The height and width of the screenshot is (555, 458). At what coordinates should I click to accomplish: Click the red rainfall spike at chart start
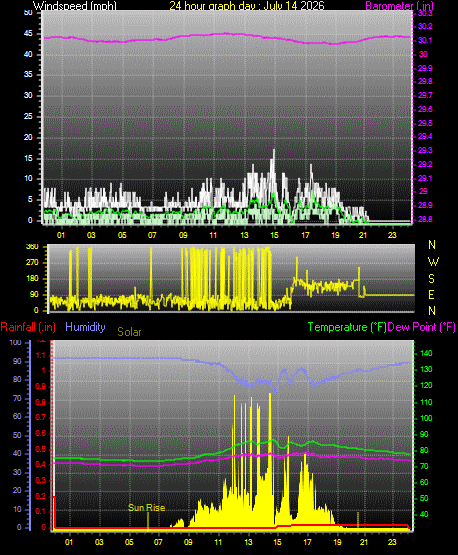coord(55,511)
